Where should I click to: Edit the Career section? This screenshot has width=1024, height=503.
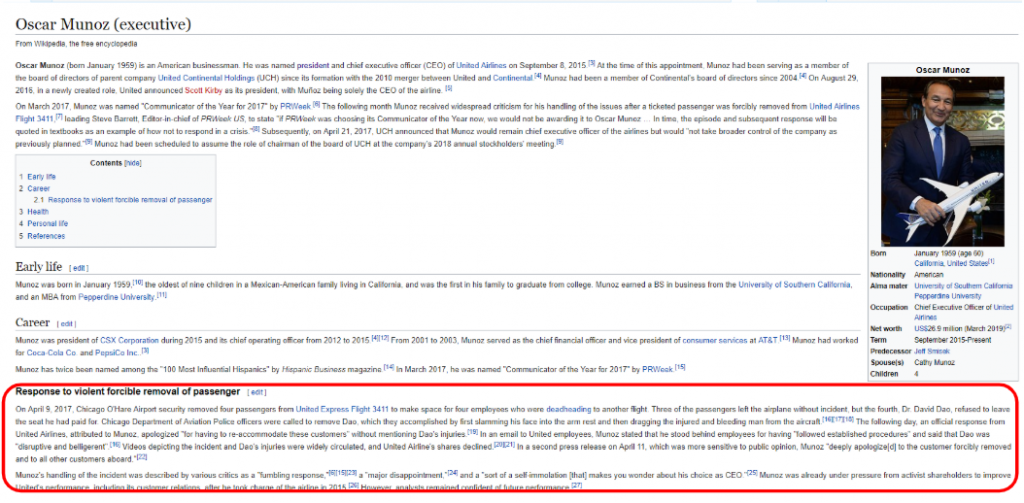[66, 324]
